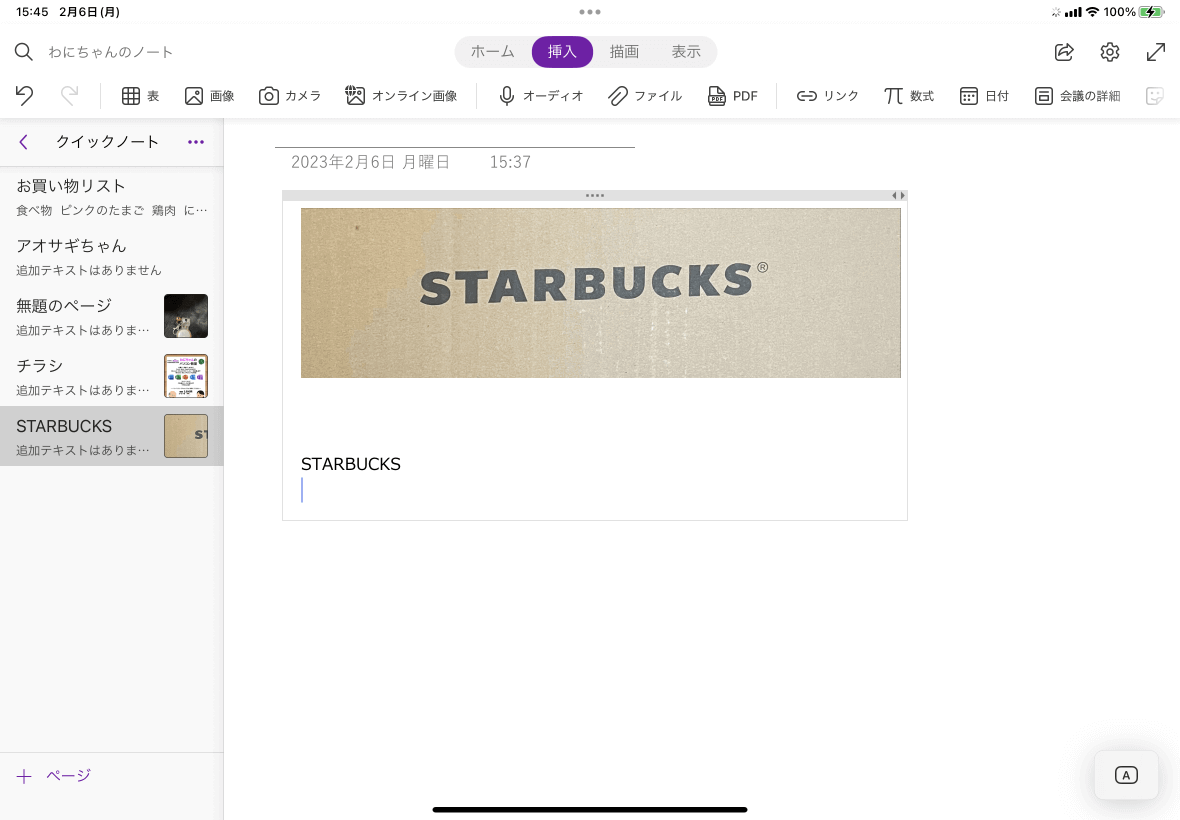
Task: Select the STARBUCKS page in list
Action: click(111, 436)
